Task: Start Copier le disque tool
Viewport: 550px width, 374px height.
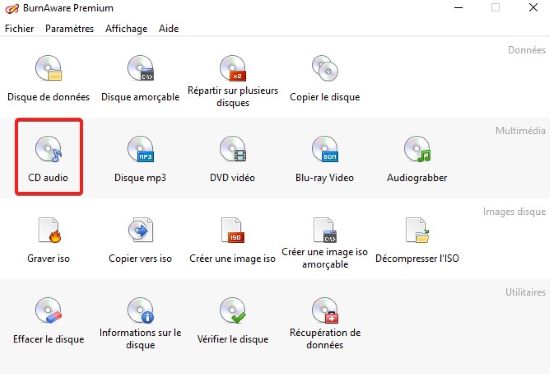Action: click(x=325, y=79)
